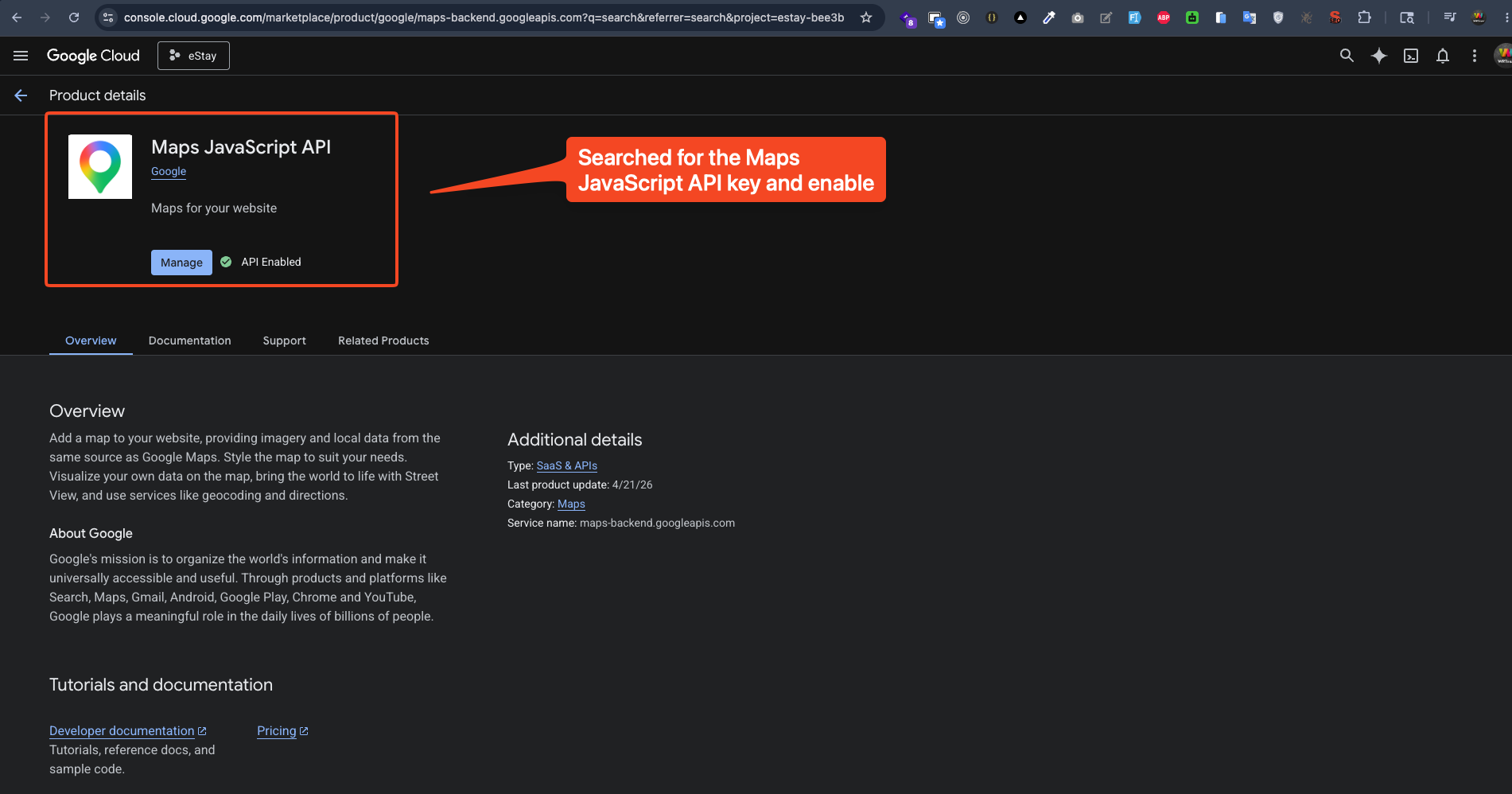
Task: Click the 'Maps for your website' tagline
Action: (214, 208)
